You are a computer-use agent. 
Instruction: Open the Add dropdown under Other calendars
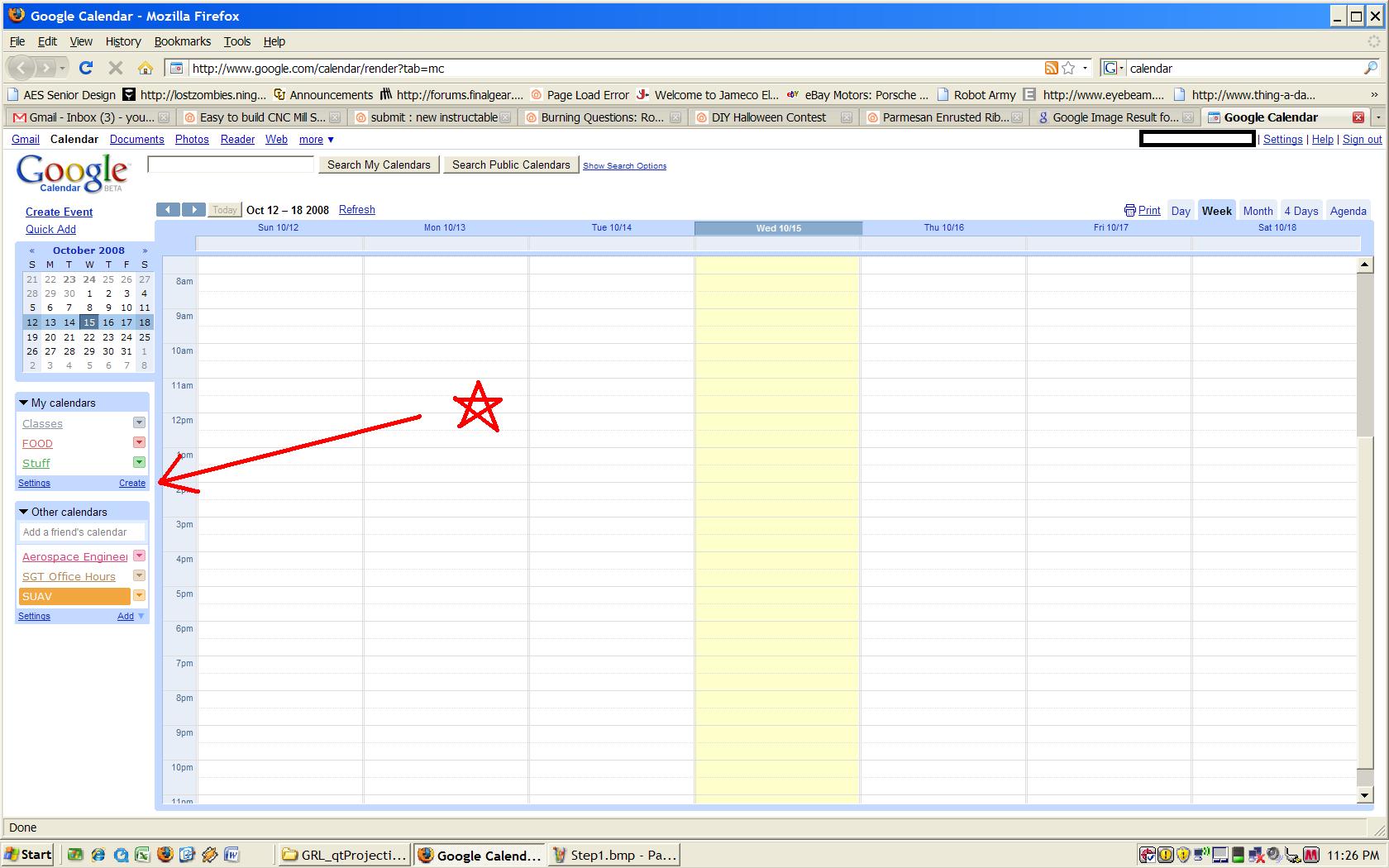pos(131,616)
